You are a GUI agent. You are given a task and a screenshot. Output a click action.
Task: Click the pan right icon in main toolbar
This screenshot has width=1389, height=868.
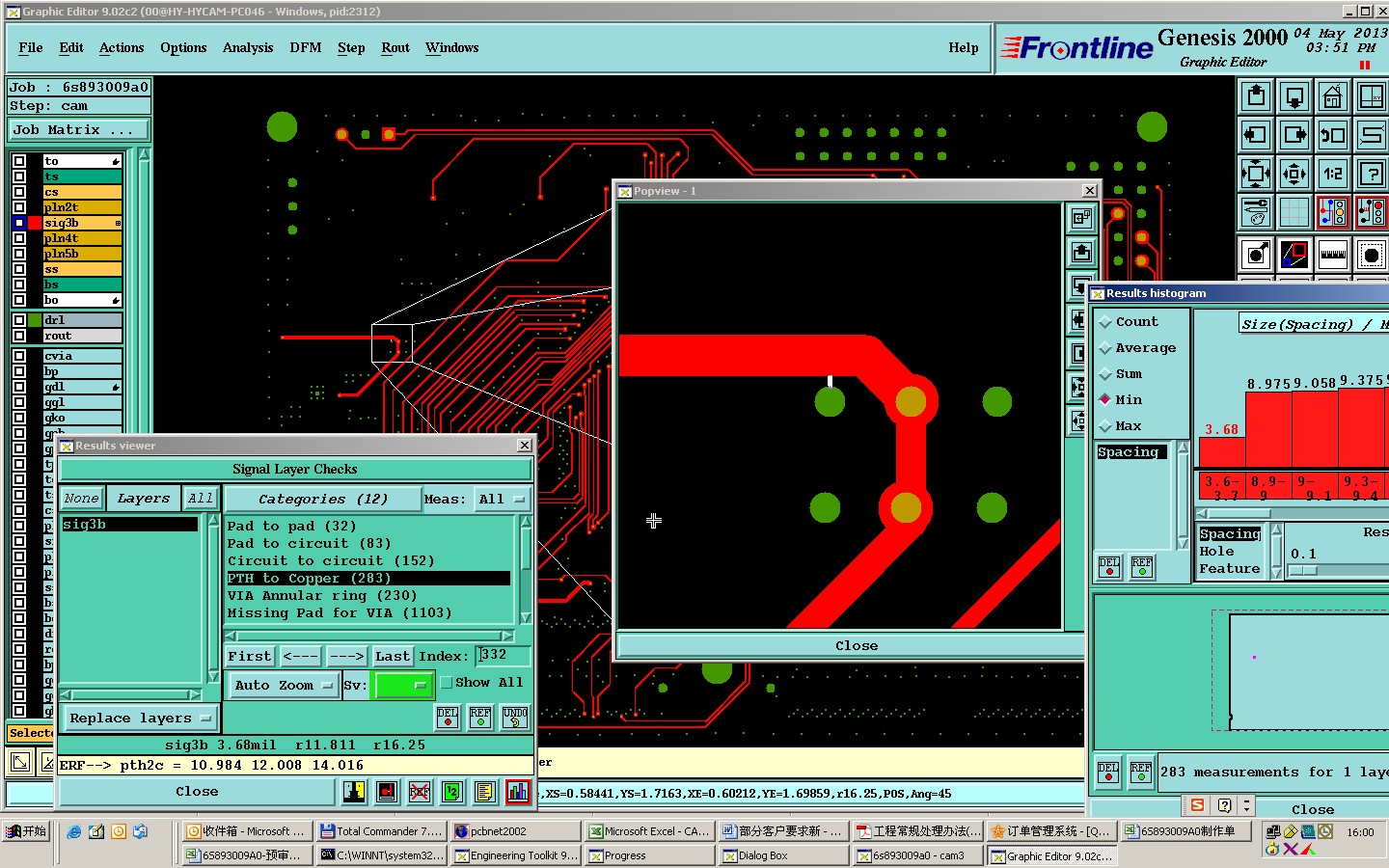tap(1294, 135)
